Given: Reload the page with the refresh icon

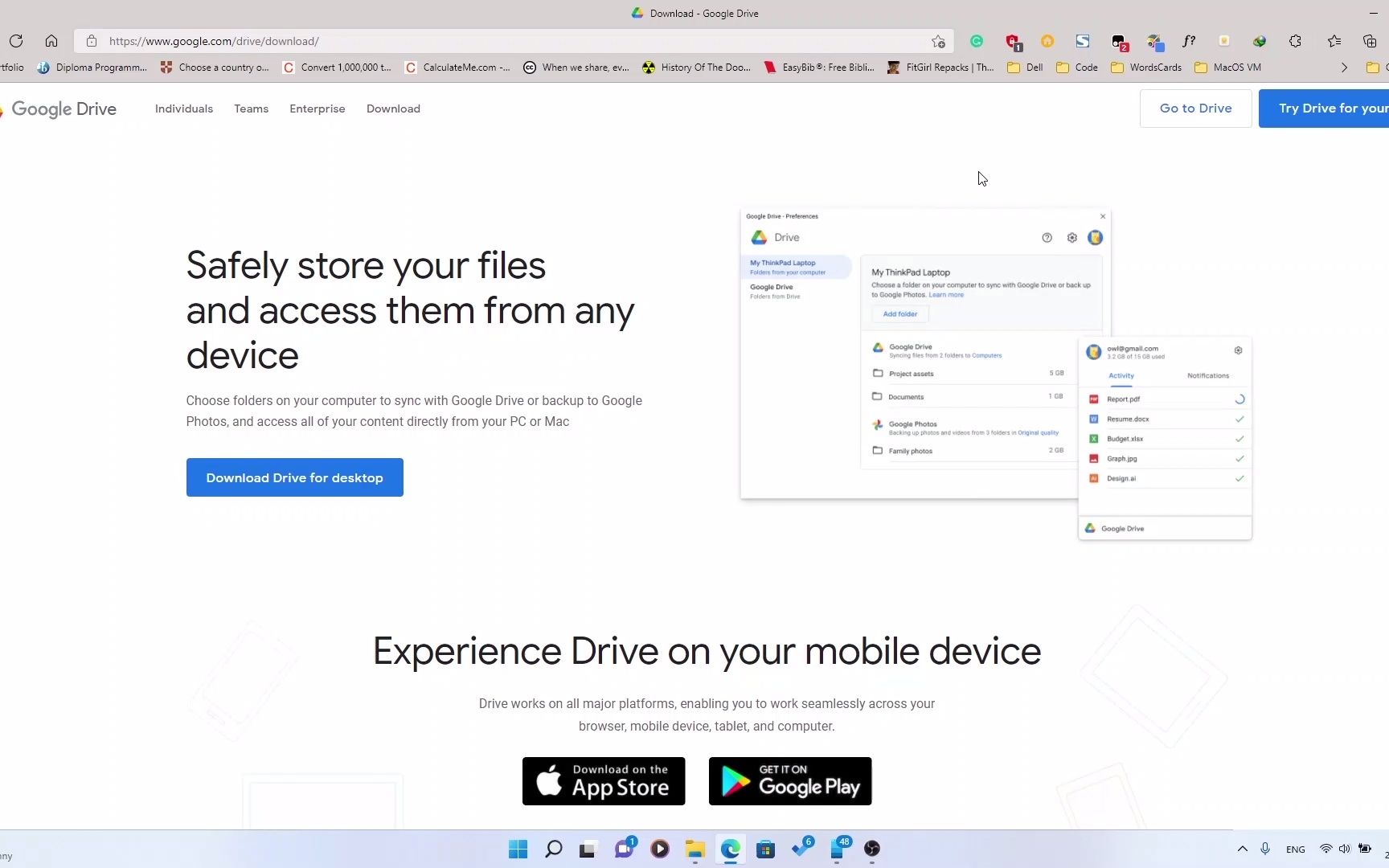Looking at the screenshot, I should (16, 41).
